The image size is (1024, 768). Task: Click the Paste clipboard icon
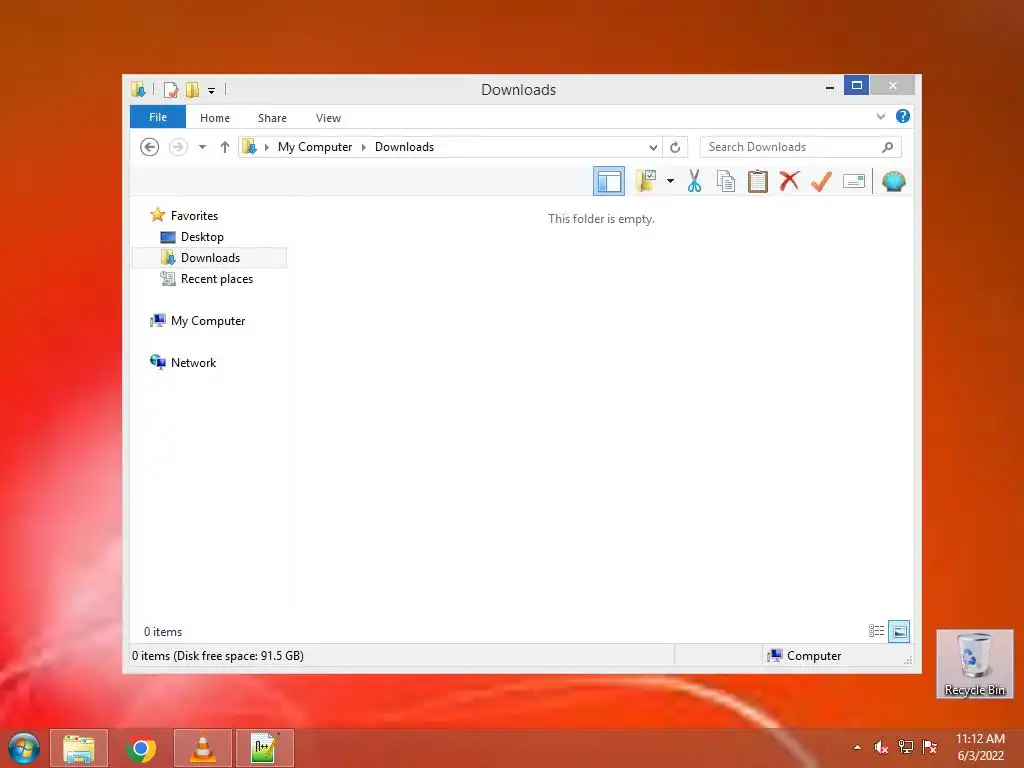click(x=758, y=181)
